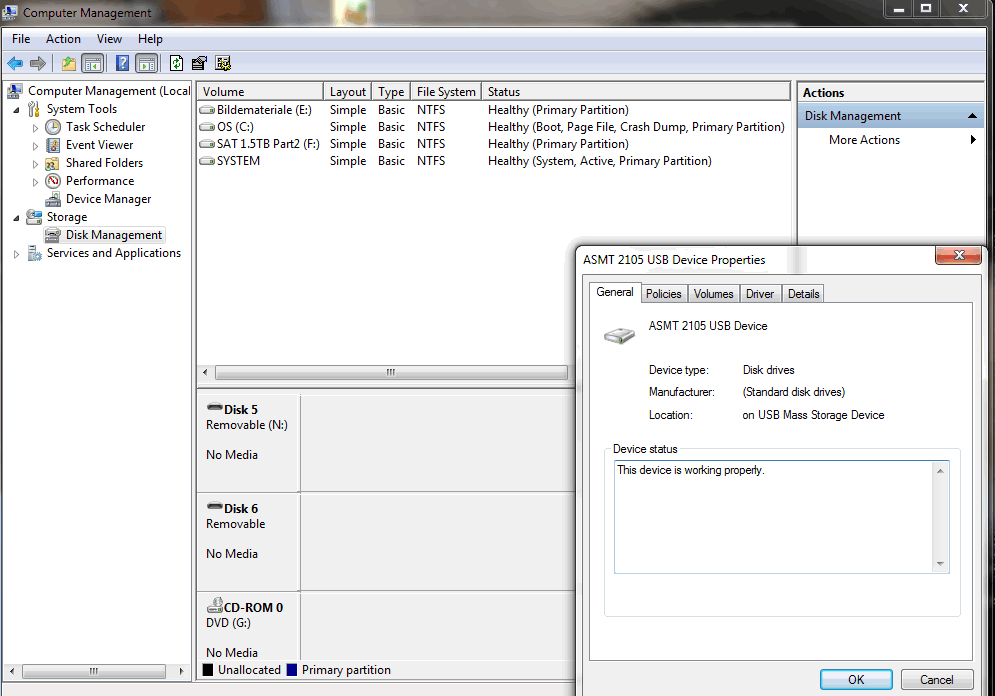Click the blue Help question mark icon
This screenshot has width=995, height=696.
pos(122,63)
